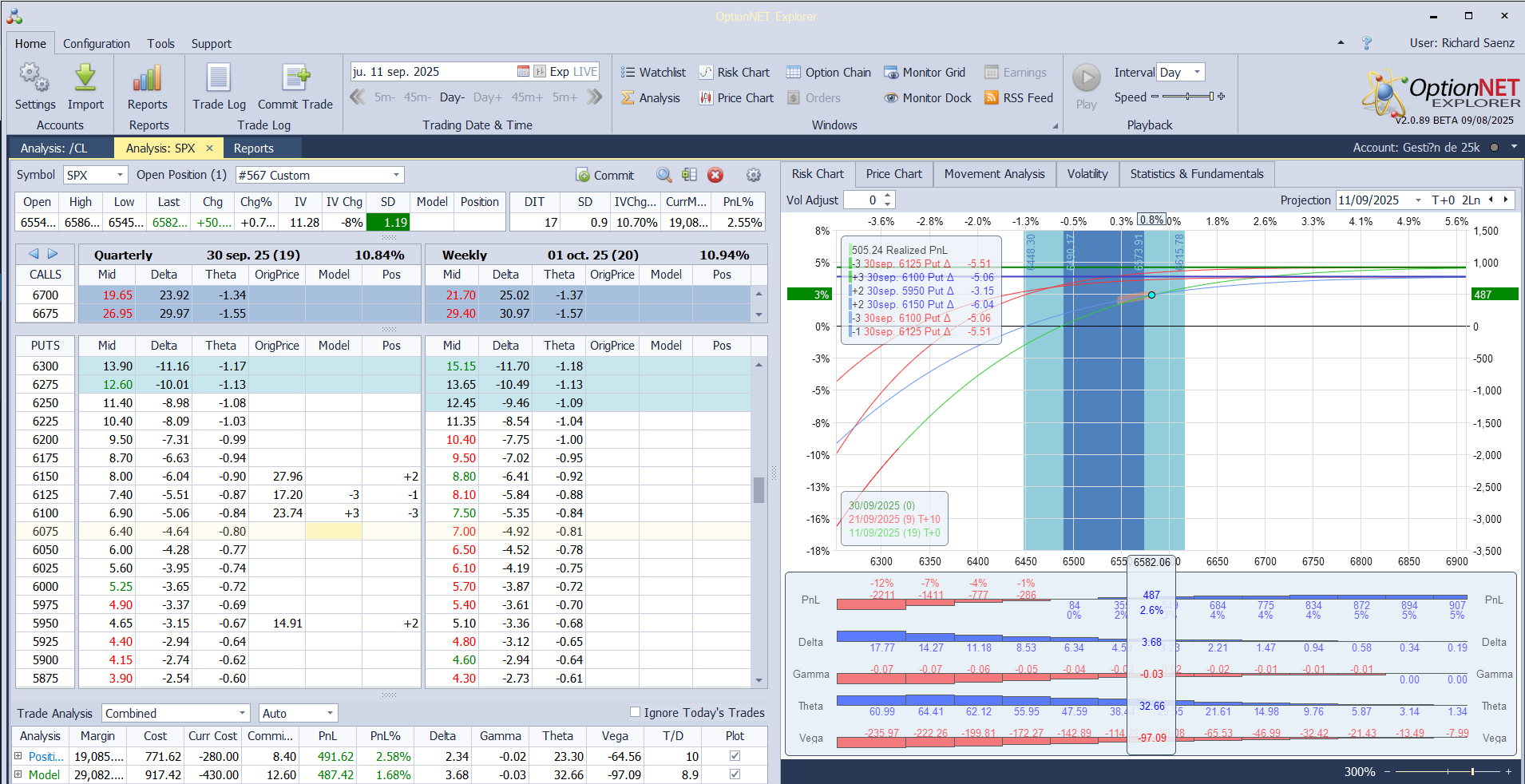Viewport: 1525px width, 784px height.
Task: Open the Interval Day dropdown
Action: (1196, 72)
